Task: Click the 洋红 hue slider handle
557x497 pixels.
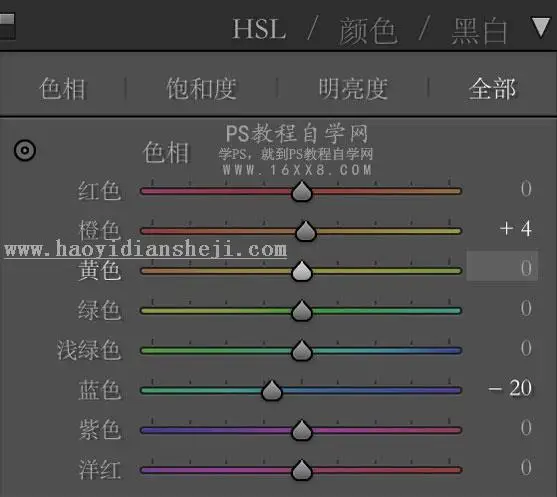Action: (x=302, y=470)
